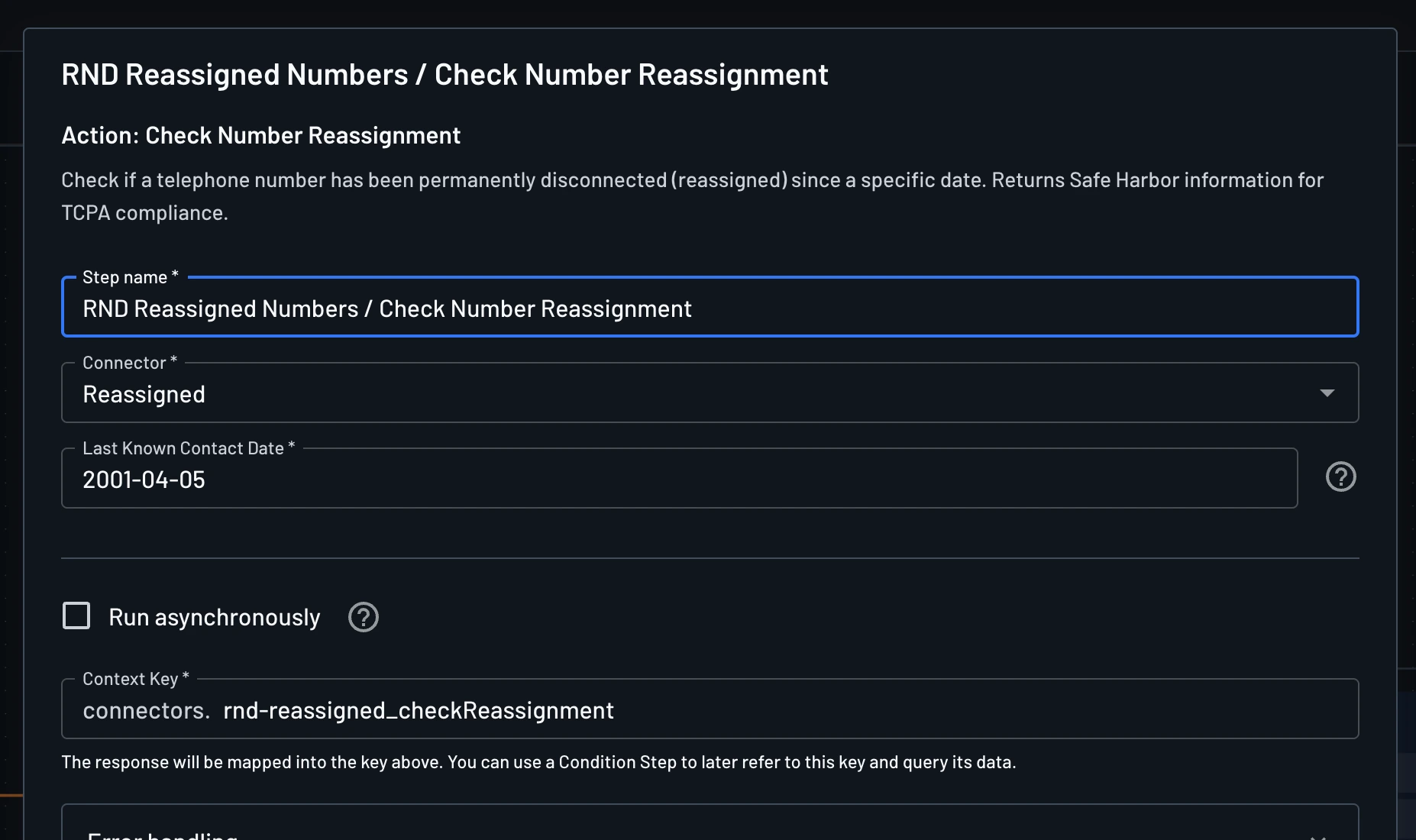Viewport: 1416px width, 840px height.
Task: Click the dialog title heading
Action: pos(445,75)
